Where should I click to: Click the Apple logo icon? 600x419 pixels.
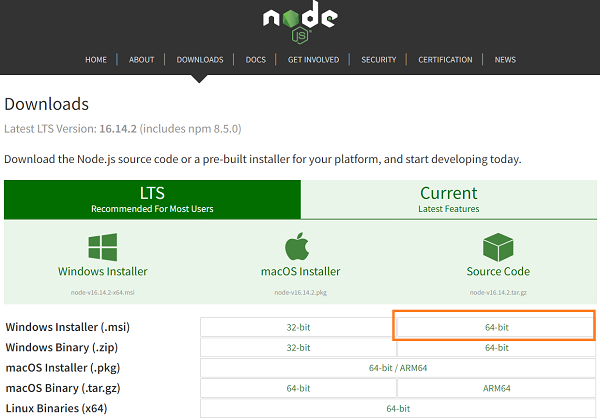point(297,246)
